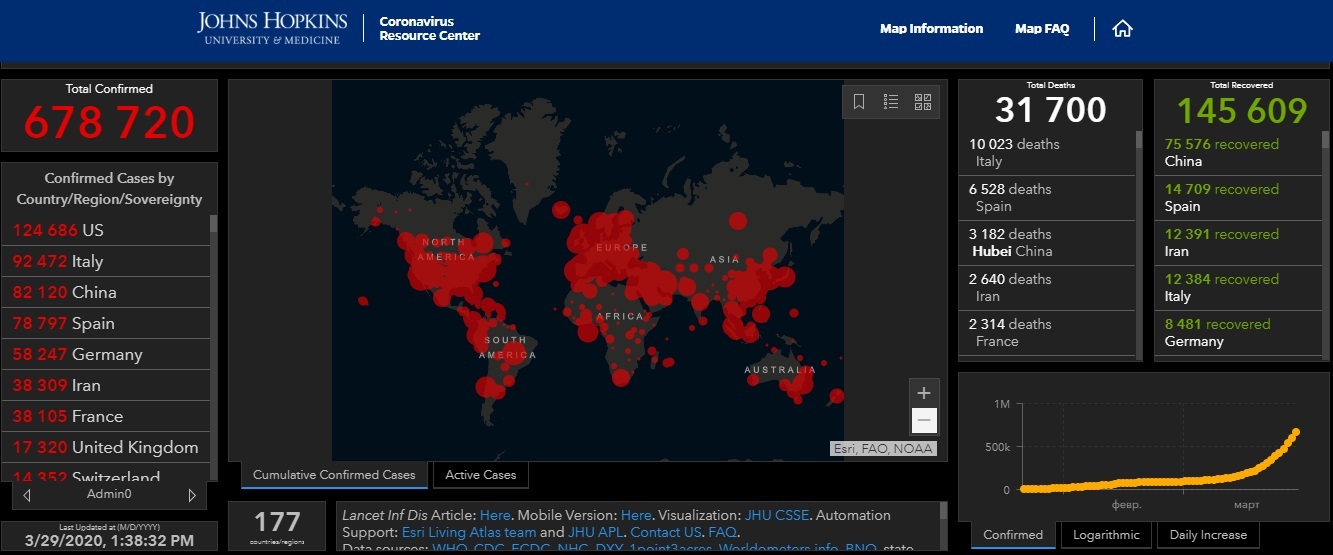Open the Esri Living Atlas team link
Image resolution: width=1333 pixels, height=555 pixels.
click(x=469, y=532)
